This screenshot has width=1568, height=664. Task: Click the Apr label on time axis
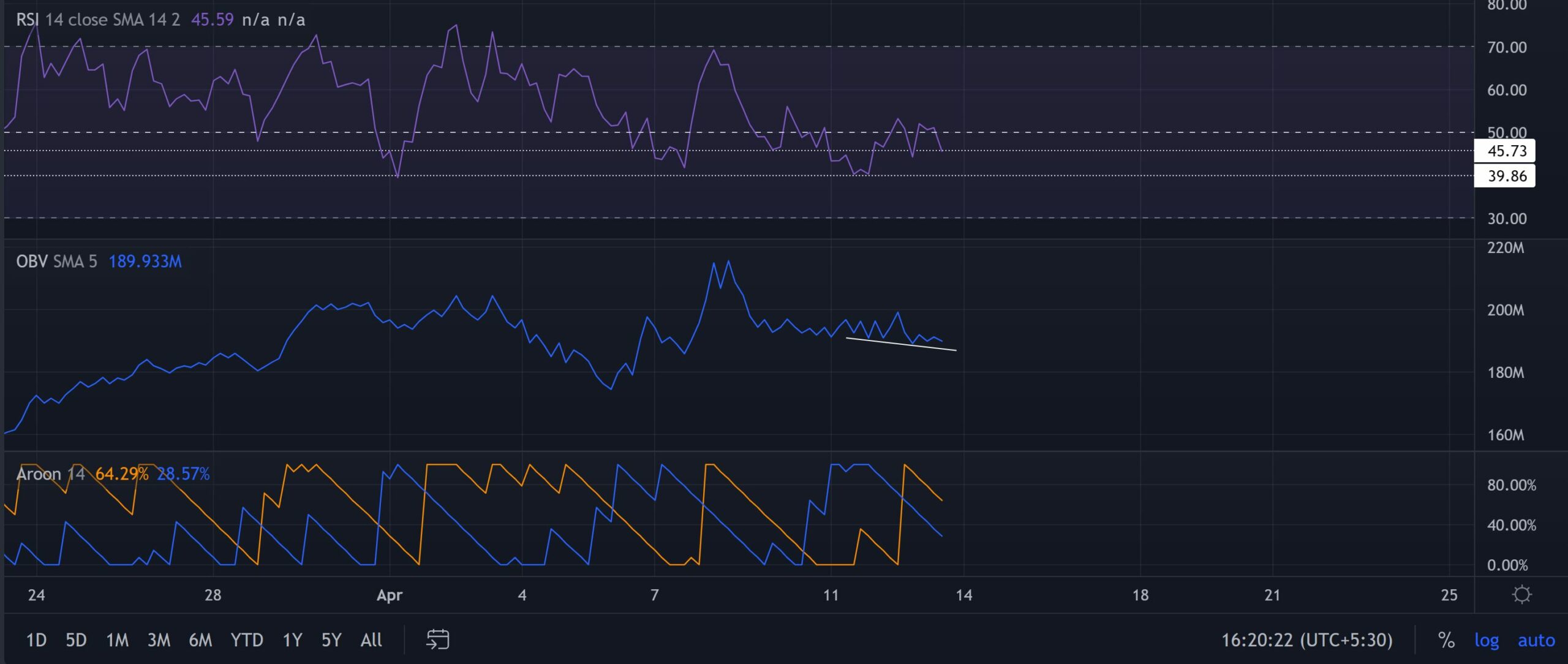pos(390,594)
